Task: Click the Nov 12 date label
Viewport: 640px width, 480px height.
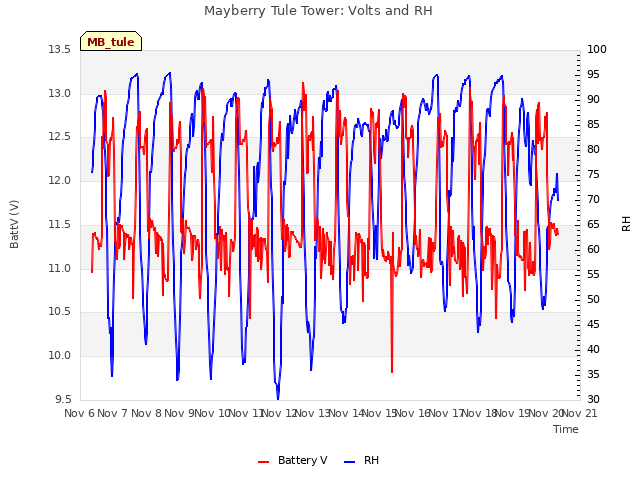Action: 279,413
